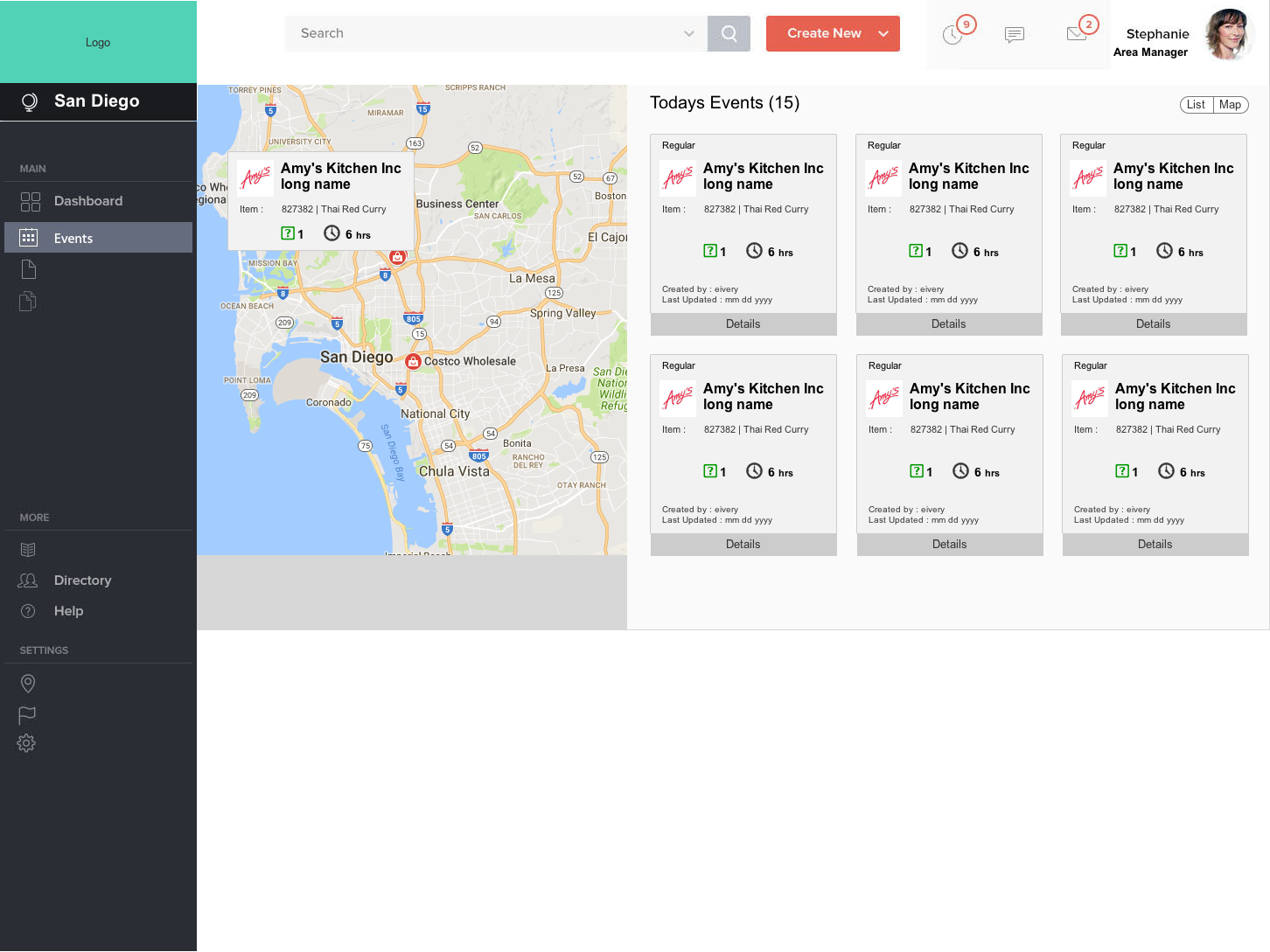Open Help link in the sidebar

[68, 611]
